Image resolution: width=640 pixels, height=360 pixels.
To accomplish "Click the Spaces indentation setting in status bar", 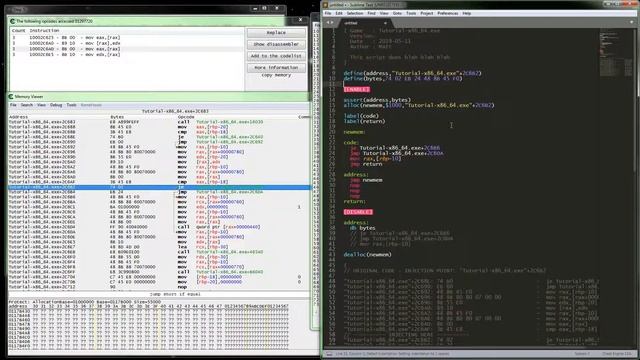I will click(582, 354).
